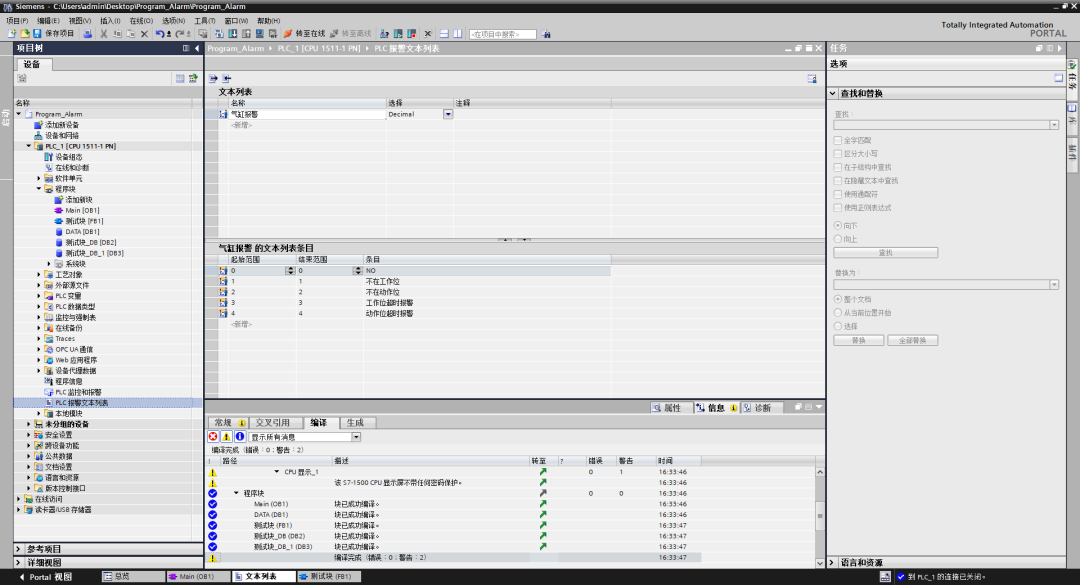This screenshot has width=1080, height=585.
Task: Click the Split editor vertically icon
Action: pos(457,33)
